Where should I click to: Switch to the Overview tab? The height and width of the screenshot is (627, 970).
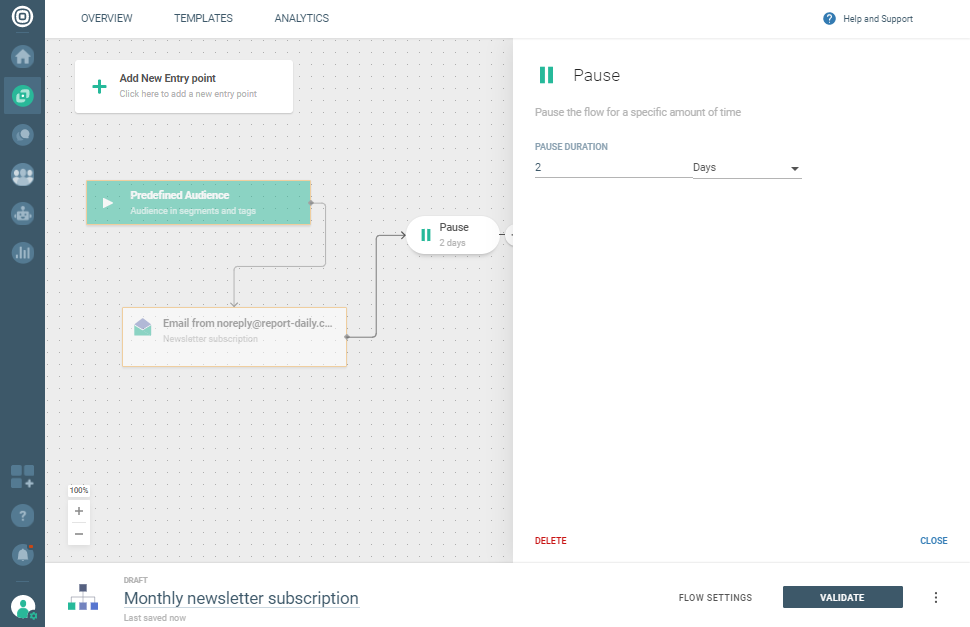(x=107, y=18)
